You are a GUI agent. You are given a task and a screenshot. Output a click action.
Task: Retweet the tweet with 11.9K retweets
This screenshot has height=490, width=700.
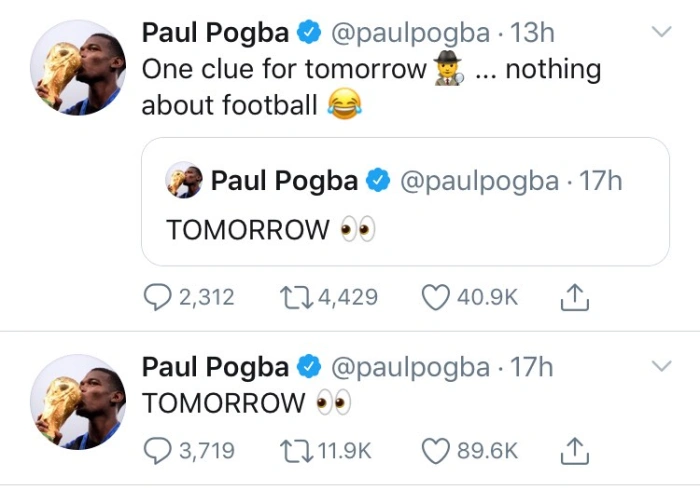click(x=295, y=451)
